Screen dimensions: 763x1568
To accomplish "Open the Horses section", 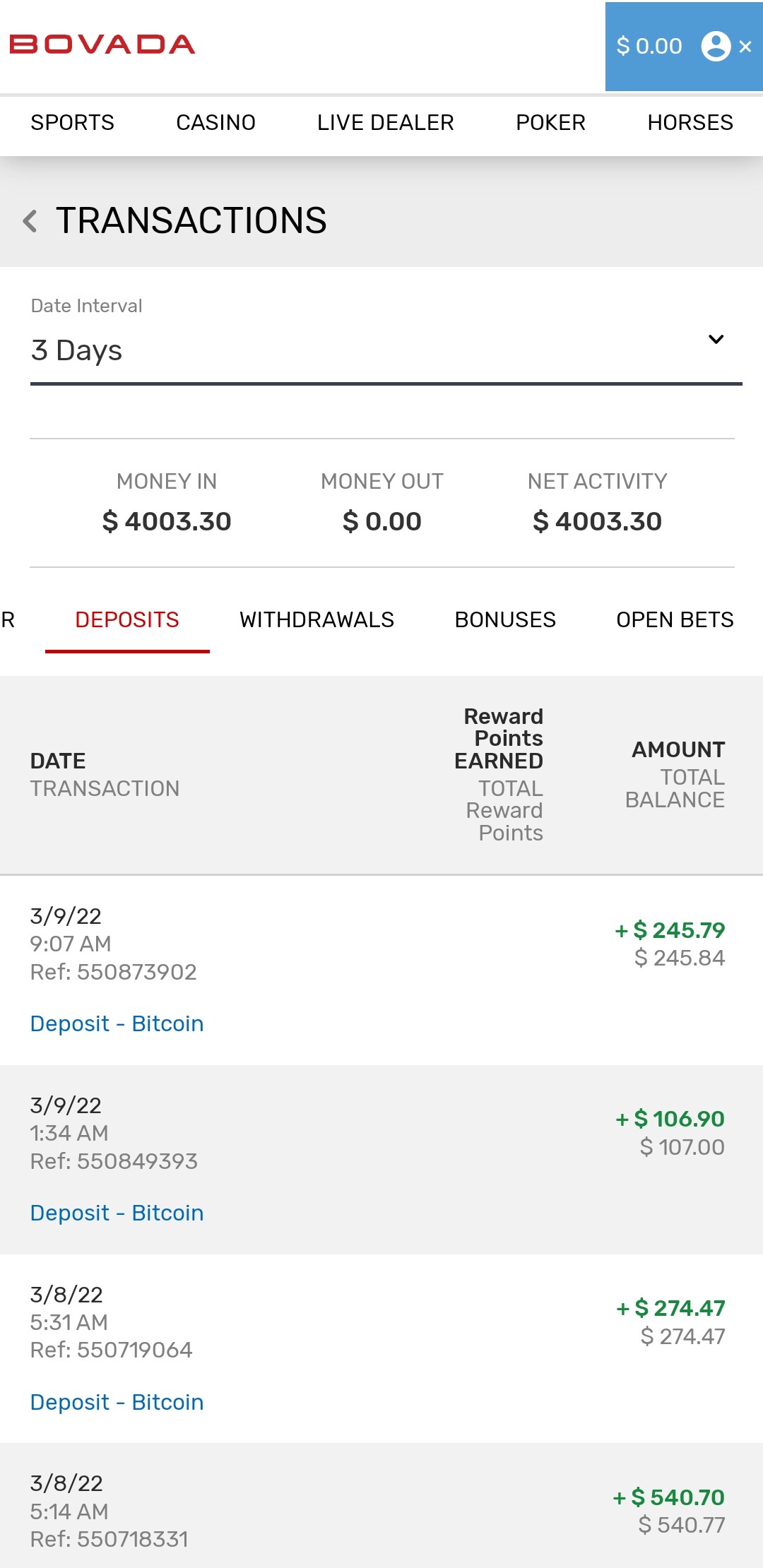I will [x=690, y=123].
